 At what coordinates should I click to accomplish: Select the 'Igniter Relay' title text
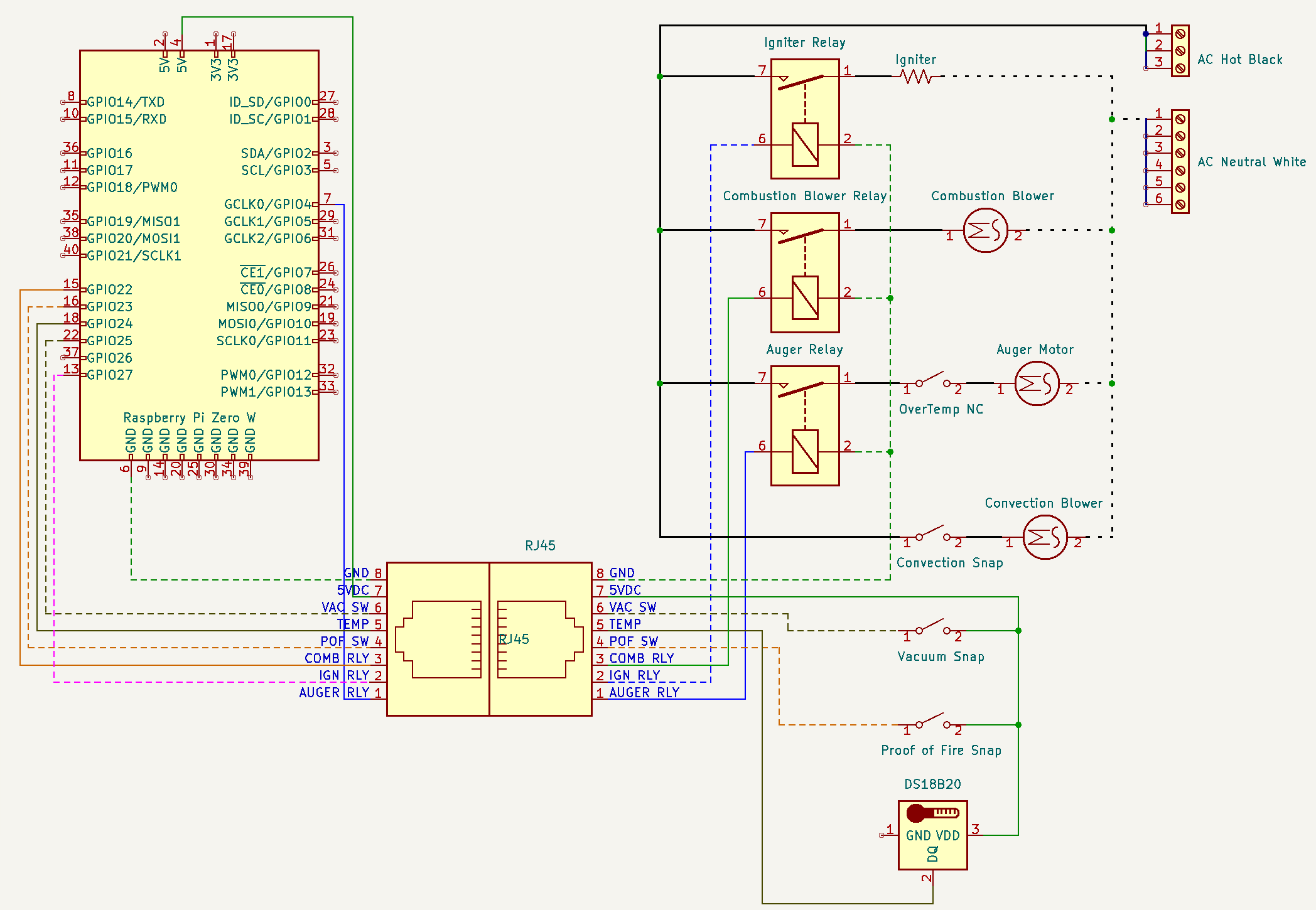click(x=805, y=43)
